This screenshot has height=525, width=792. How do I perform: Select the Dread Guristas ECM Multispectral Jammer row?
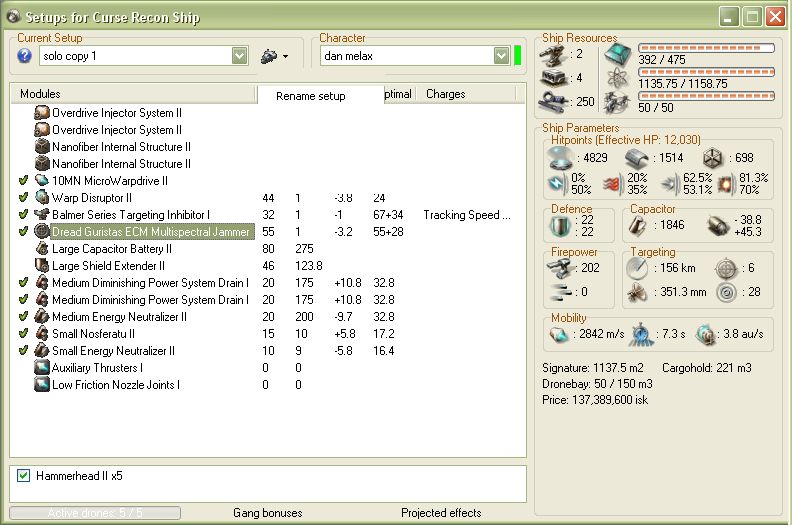pos(152,232)
